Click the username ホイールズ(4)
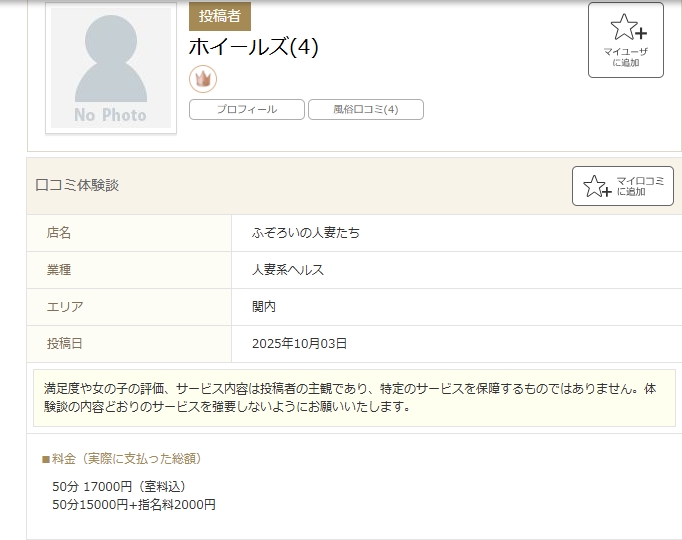This screenshot has height=540, width=682. [254, 47]
